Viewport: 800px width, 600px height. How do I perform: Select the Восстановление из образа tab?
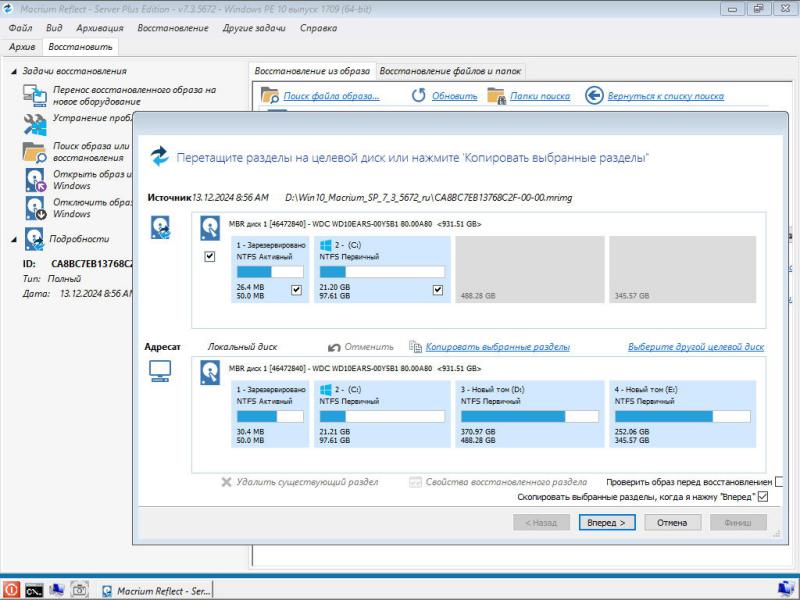tap(312, 71)
